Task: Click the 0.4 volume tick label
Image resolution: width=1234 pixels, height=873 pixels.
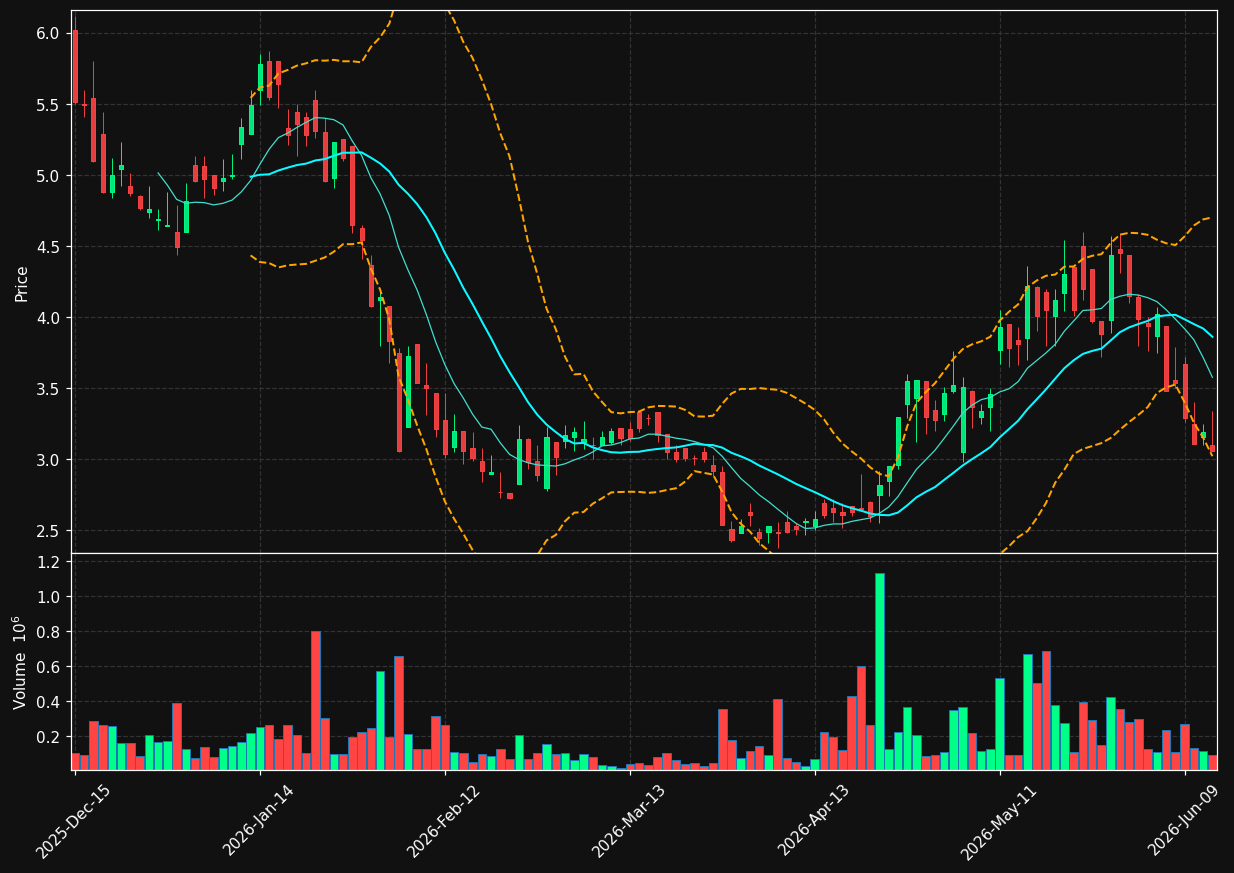Action: click(47, 702)
